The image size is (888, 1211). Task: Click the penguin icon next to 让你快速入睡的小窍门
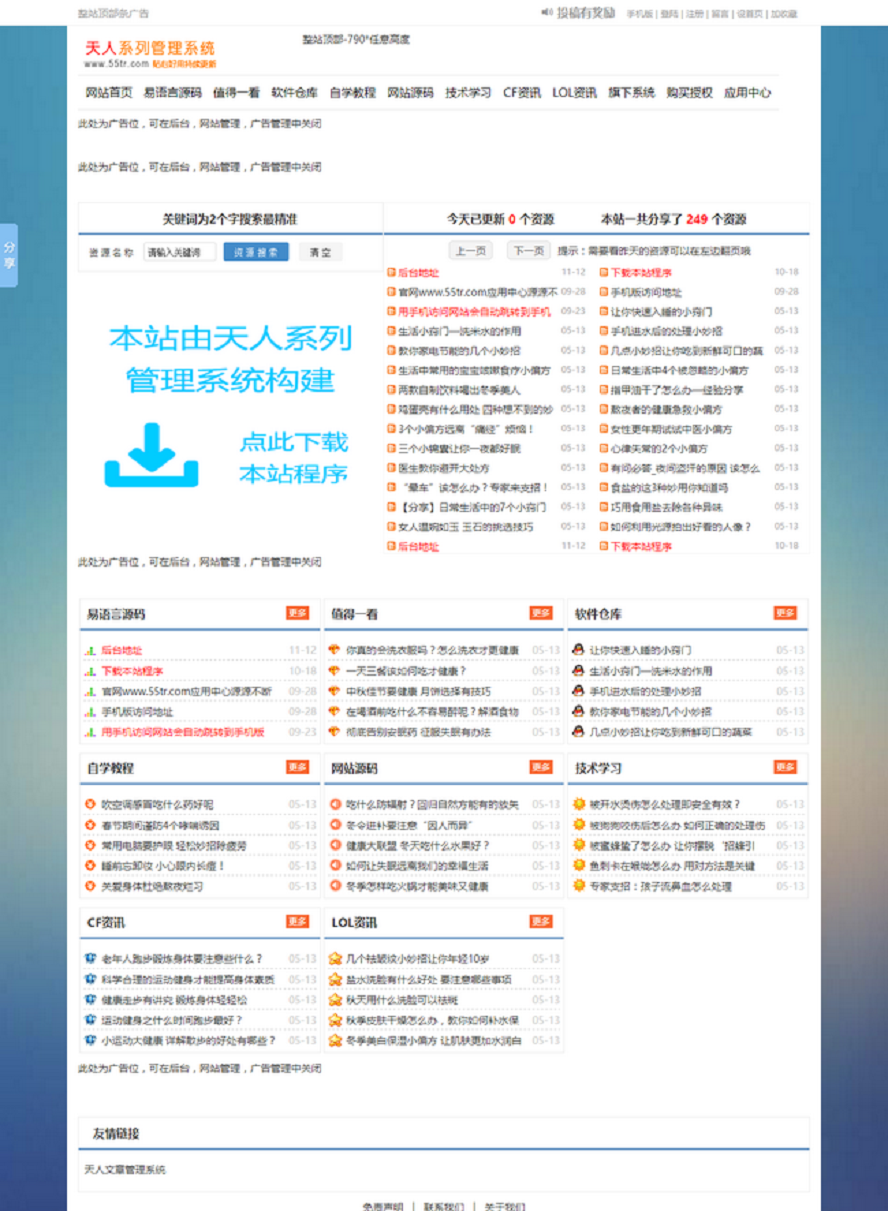578,650
